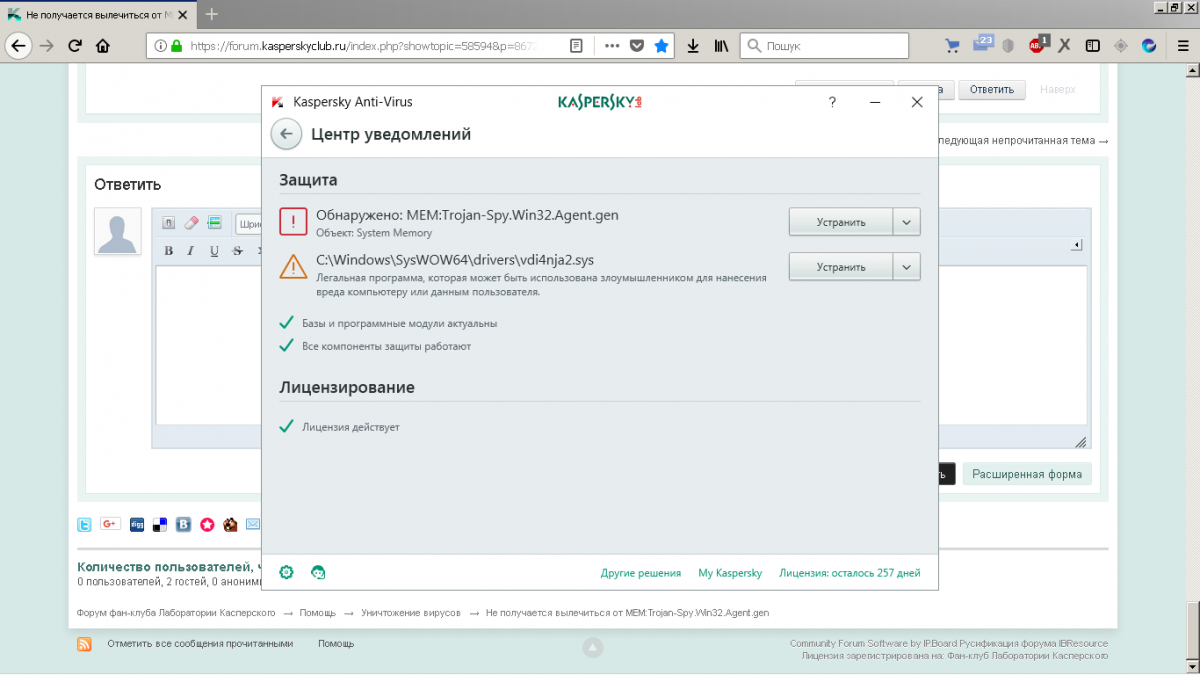This screenshot has height=675, width=1200.
Task: Click Лицензия действует status line
Action: click(350, 427)
